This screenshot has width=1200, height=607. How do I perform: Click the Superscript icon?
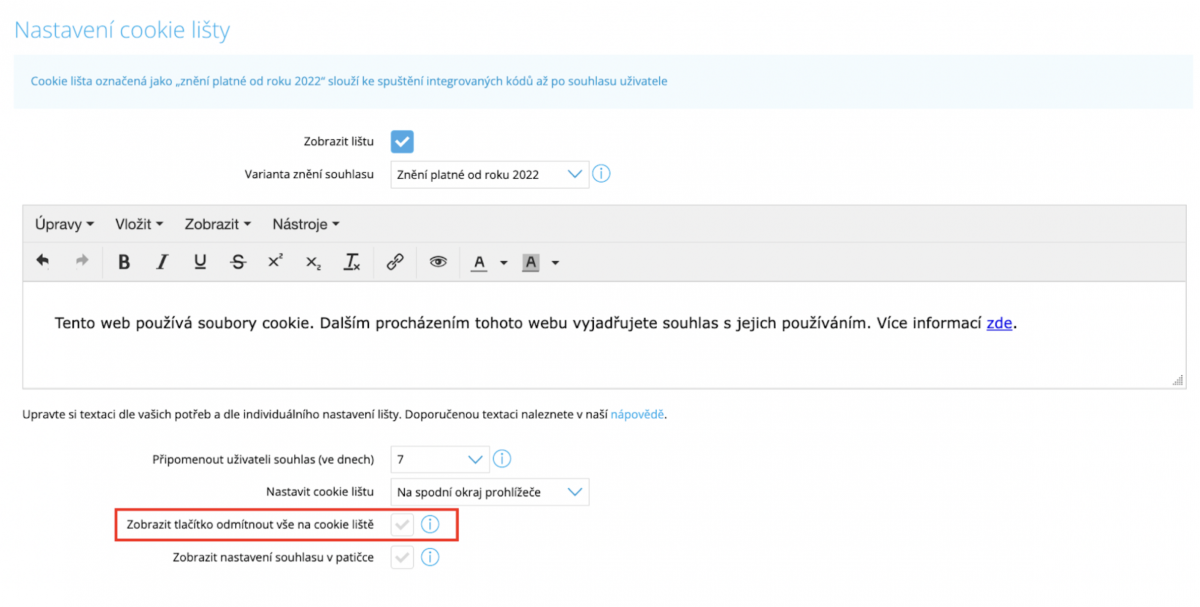click(275, 262)
